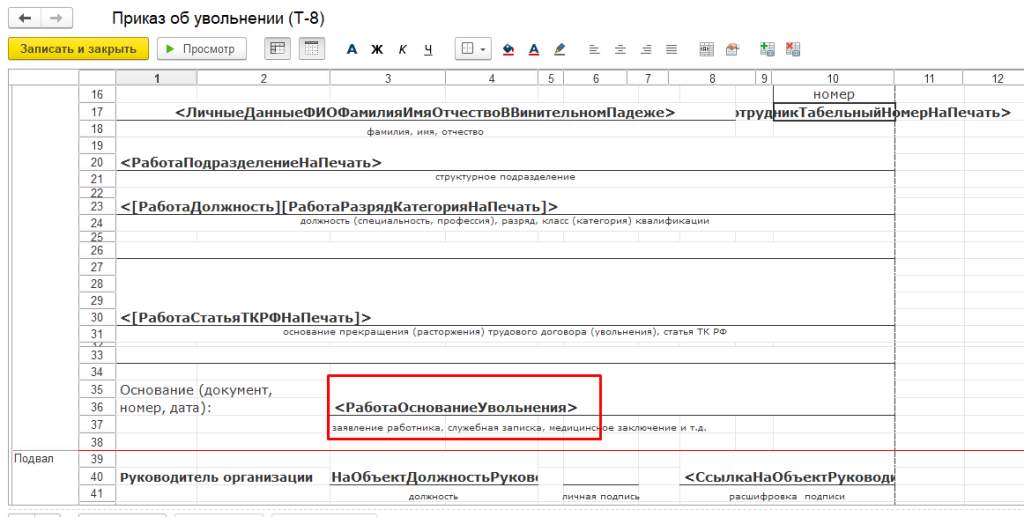Image resolution: width=1024 pixels, height=517 pixels.
Task: Open the cell borders dropdown
Action: [473, 49]
